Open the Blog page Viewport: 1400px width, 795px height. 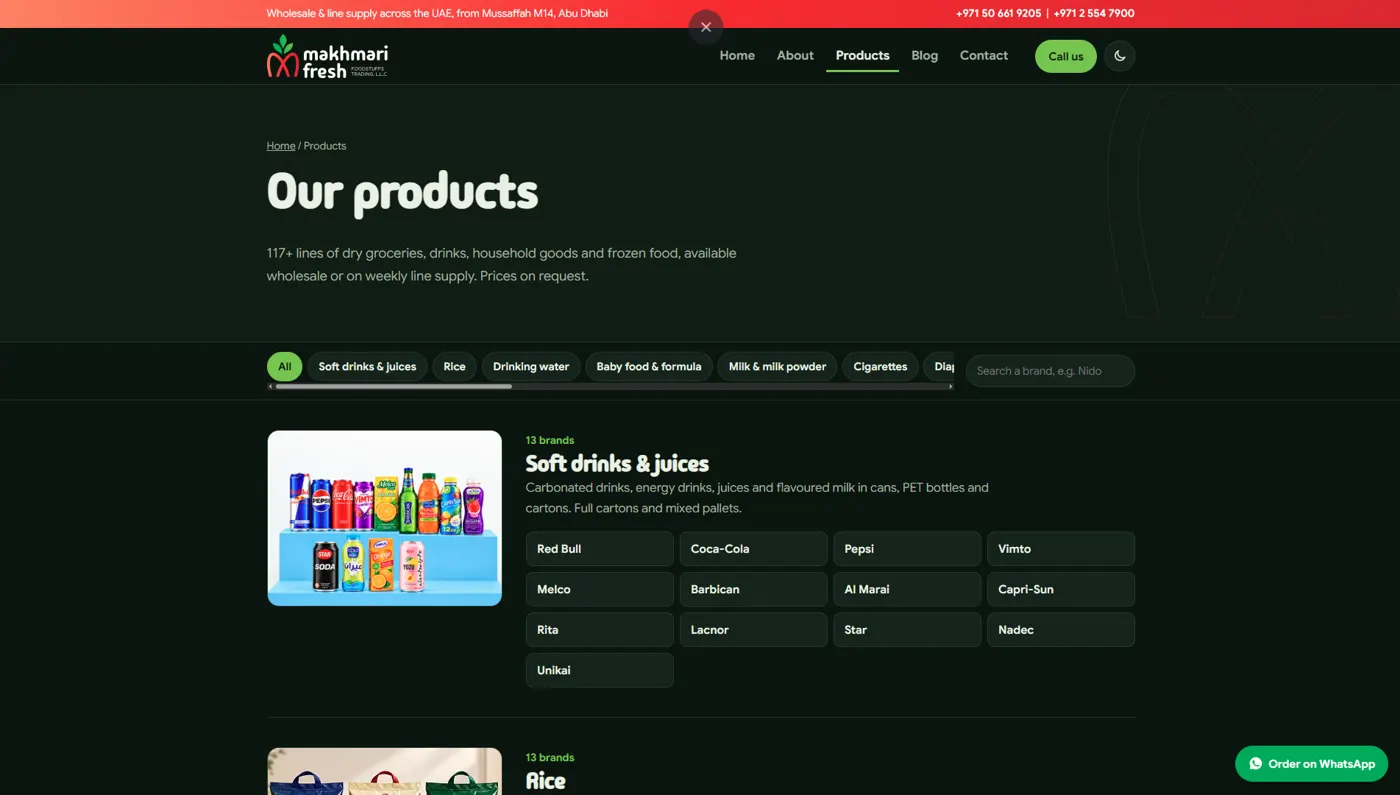coord(925,55)
